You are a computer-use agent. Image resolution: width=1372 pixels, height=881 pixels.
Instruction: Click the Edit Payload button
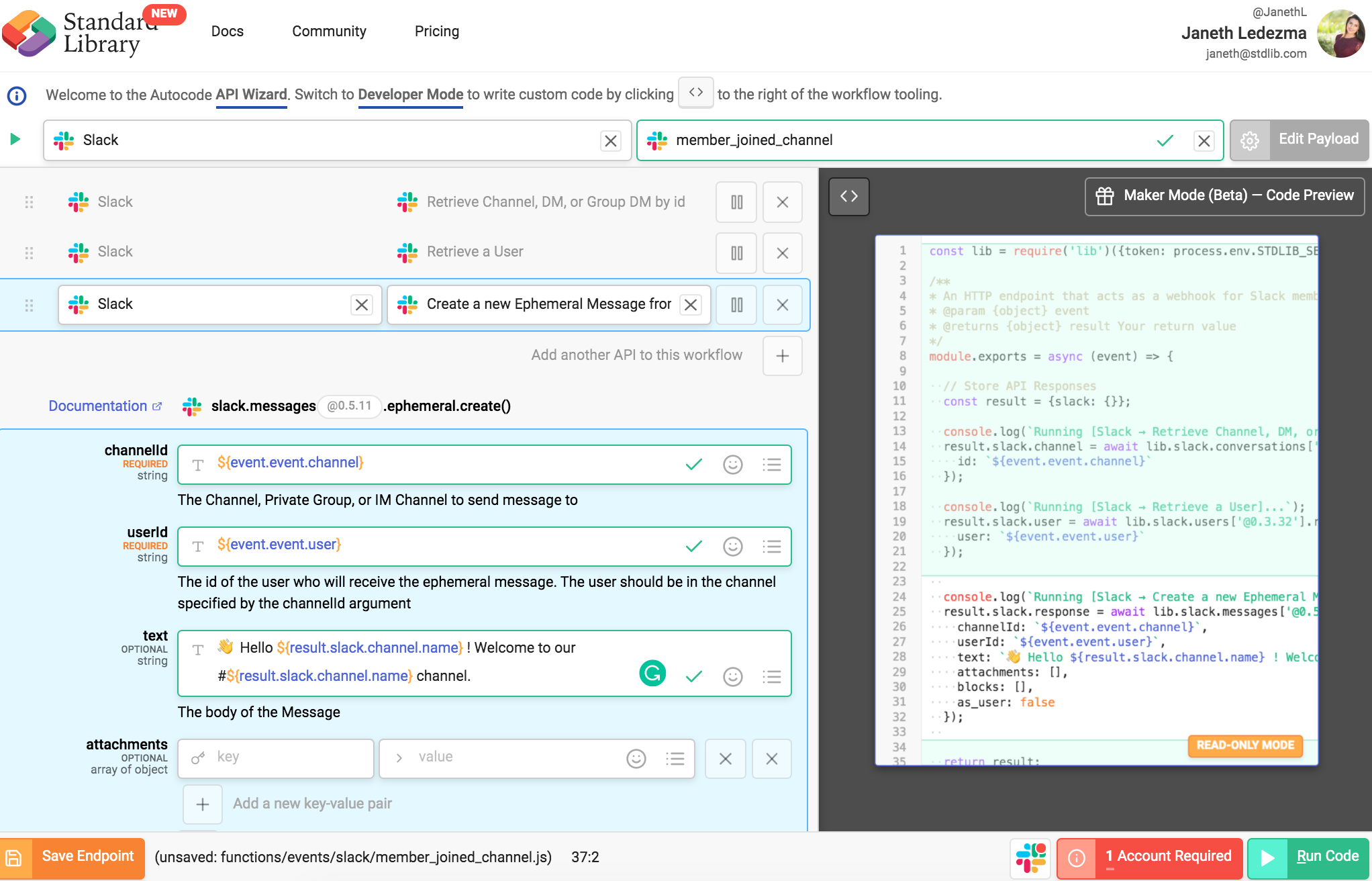pyautogui.click(x=1300, y=140)
